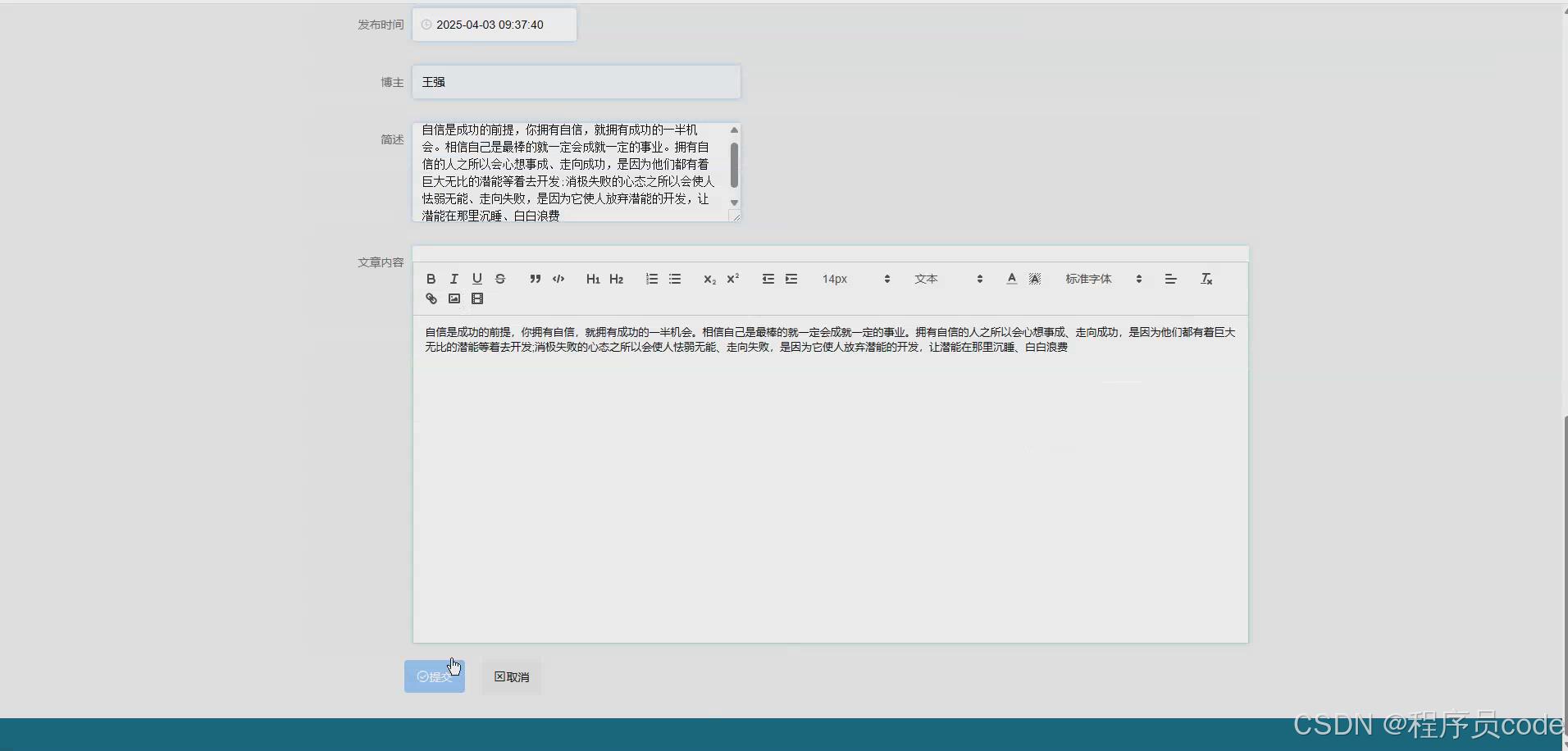Image resolution: width=1568 pixels, height=751 pixels.
Task: Apply subscript formatting
Action: point(709,279)
